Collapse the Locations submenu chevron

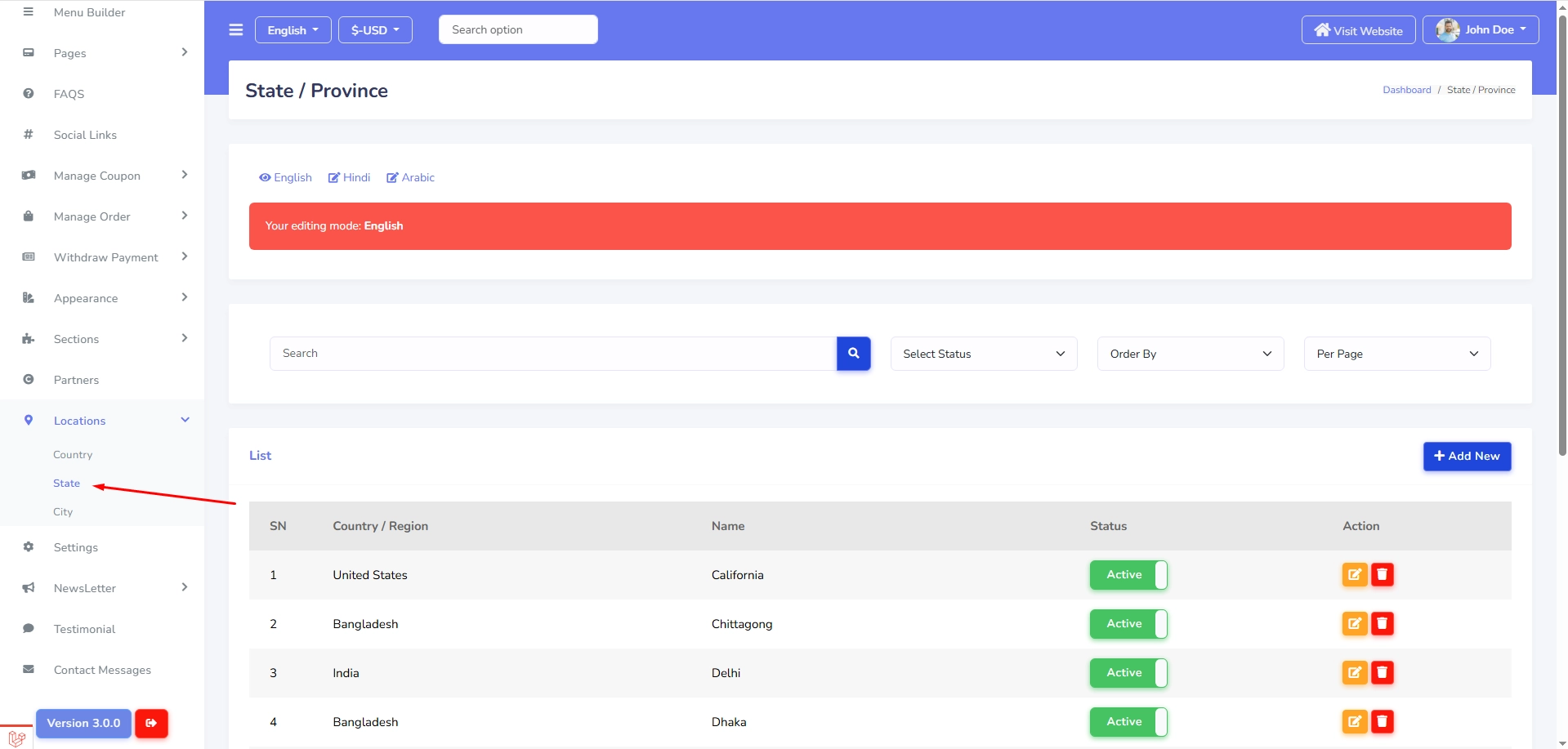point(185,420)
